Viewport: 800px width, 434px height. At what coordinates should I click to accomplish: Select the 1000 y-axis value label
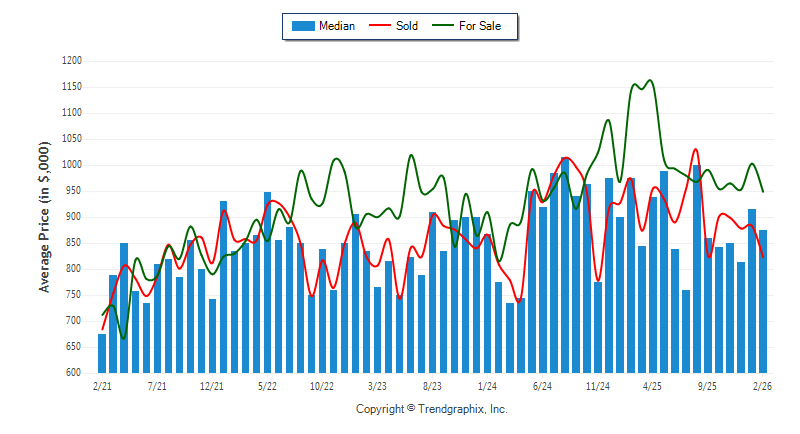(x=70, y=165)
